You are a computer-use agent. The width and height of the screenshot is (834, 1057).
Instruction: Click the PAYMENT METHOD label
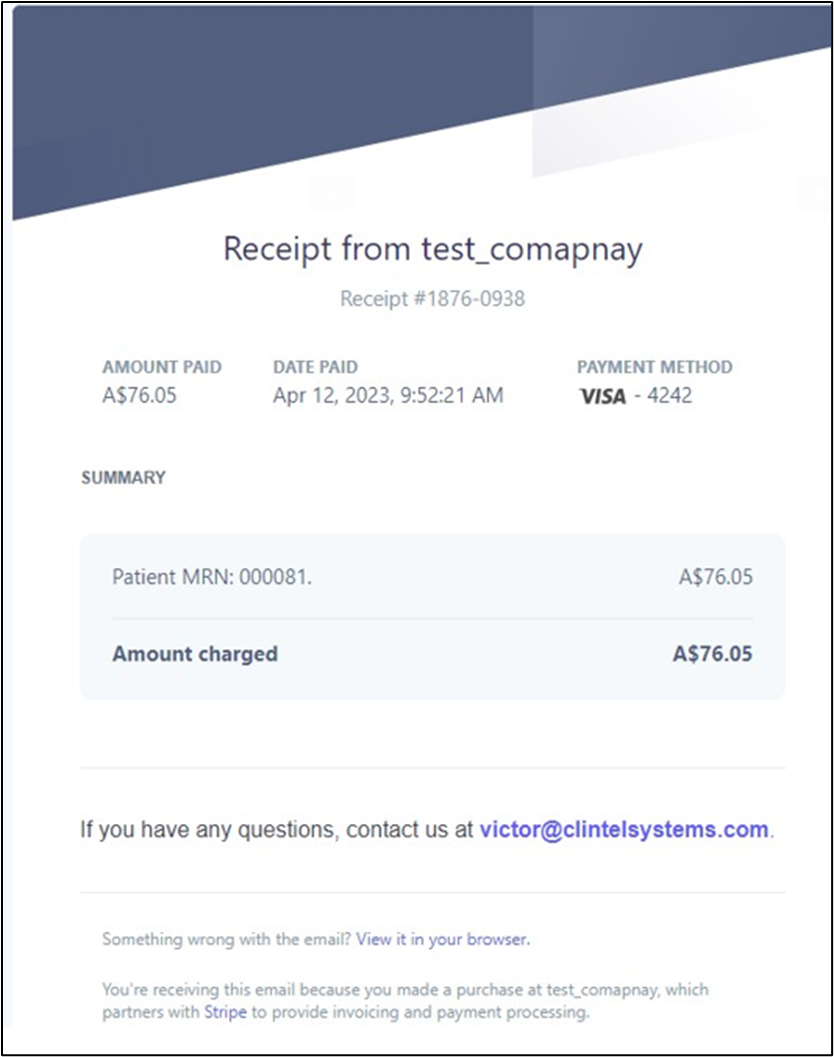click(655, 367)
